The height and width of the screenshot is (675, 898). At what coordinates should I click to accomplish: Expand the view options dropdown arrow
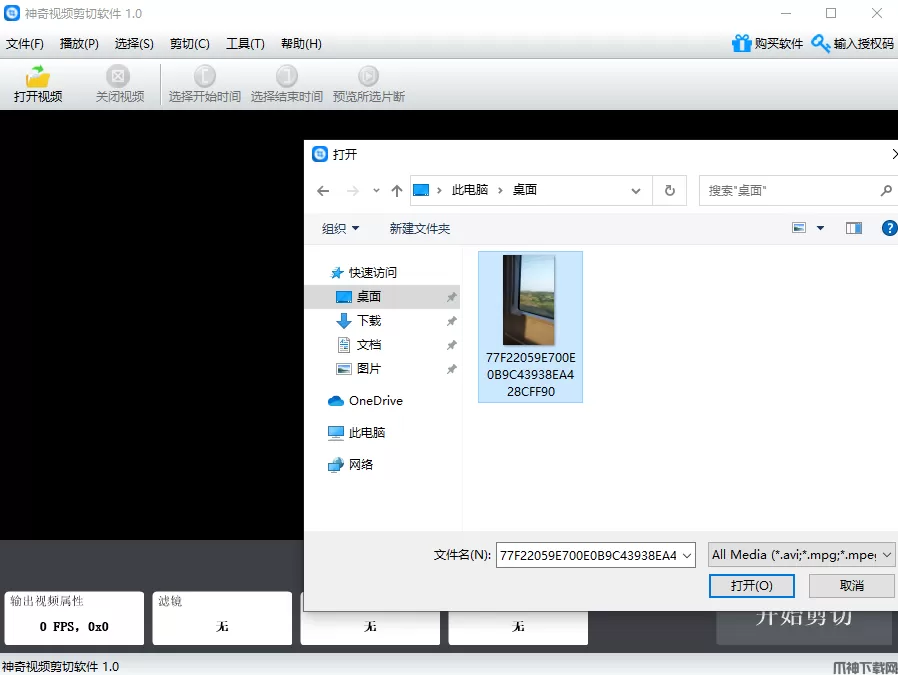coord(821,228)
